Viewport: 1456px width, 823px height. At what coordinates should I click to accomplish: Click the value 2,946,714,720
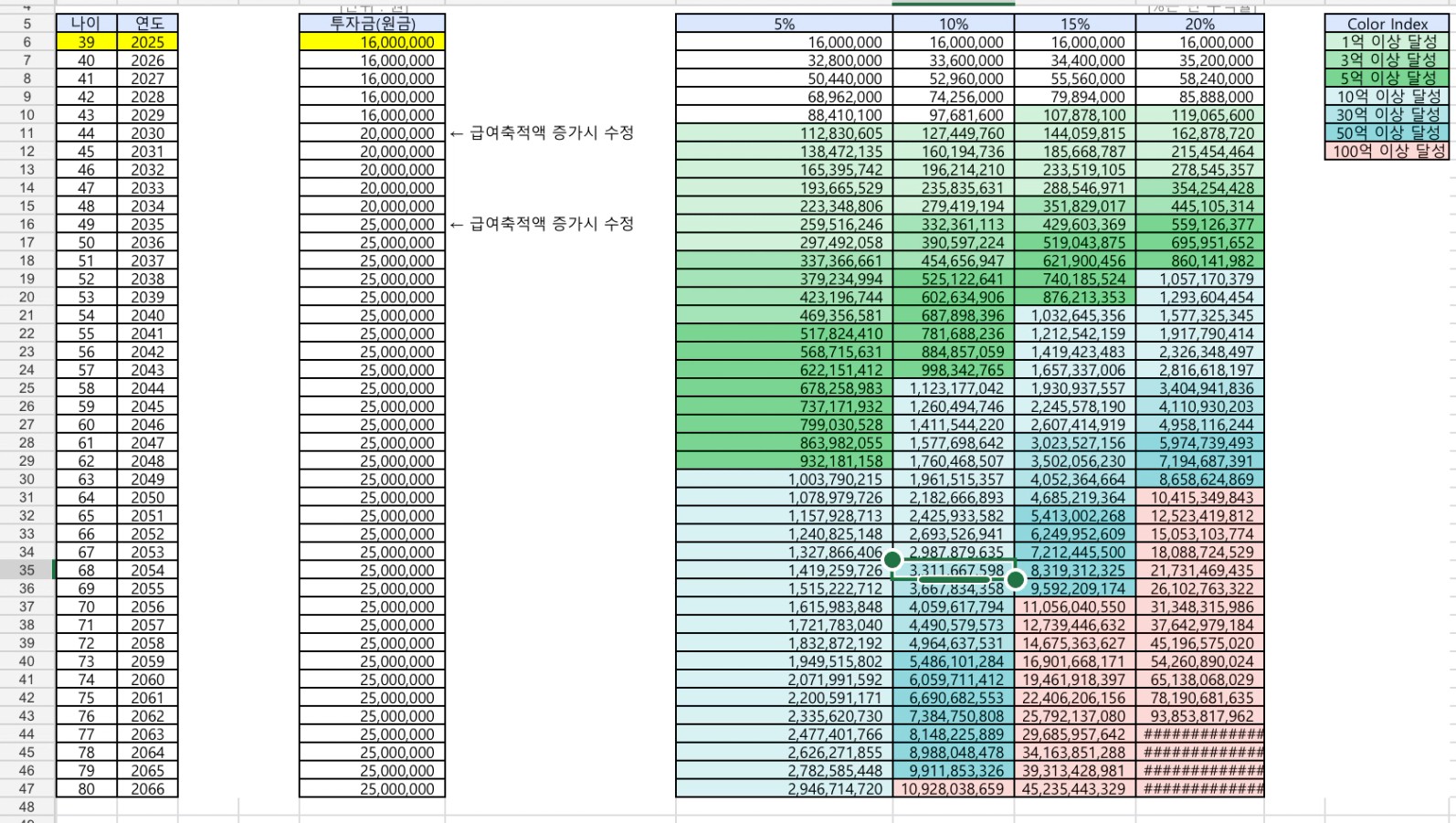pyautogui.click(x=784, y=789)
